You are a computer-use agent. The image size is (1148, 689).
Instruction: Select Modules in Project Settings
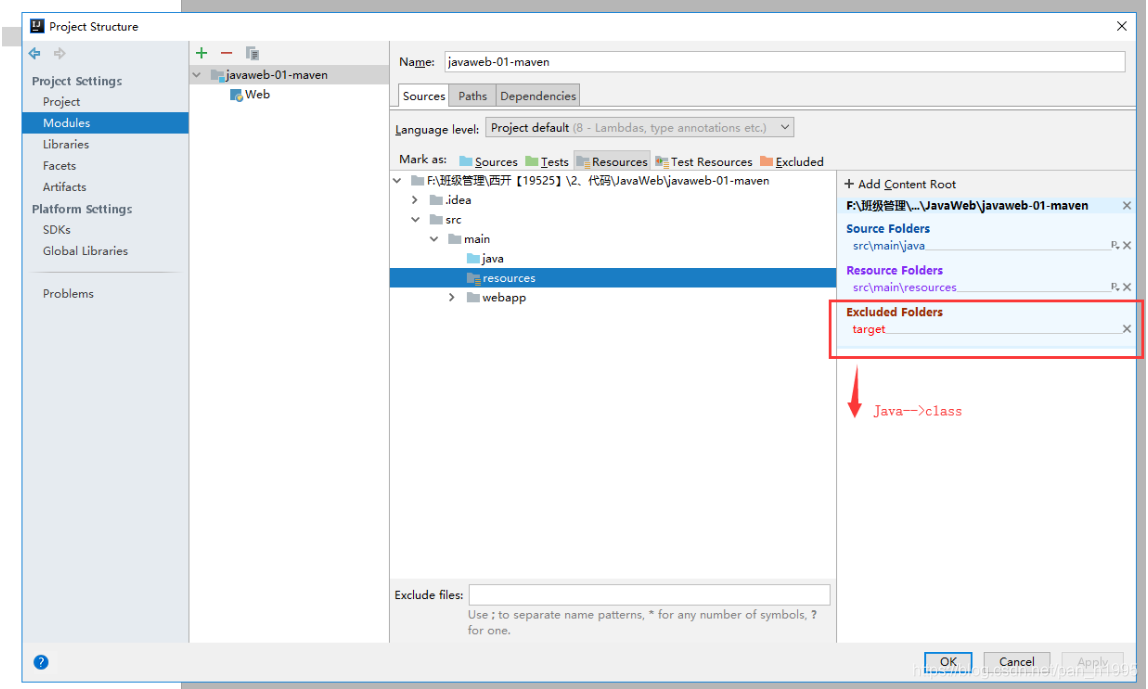coord(105,123)
